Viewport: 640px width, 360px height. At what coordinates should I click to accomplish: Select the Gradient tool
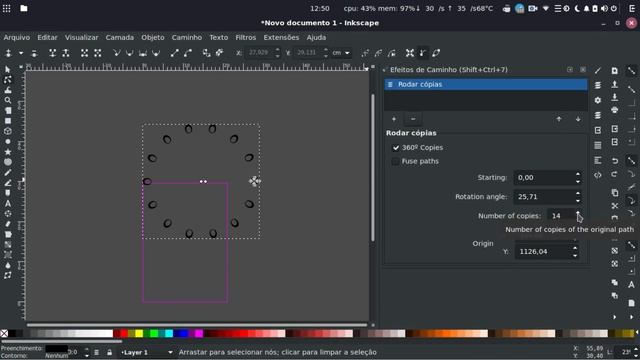tap(8, 244)
